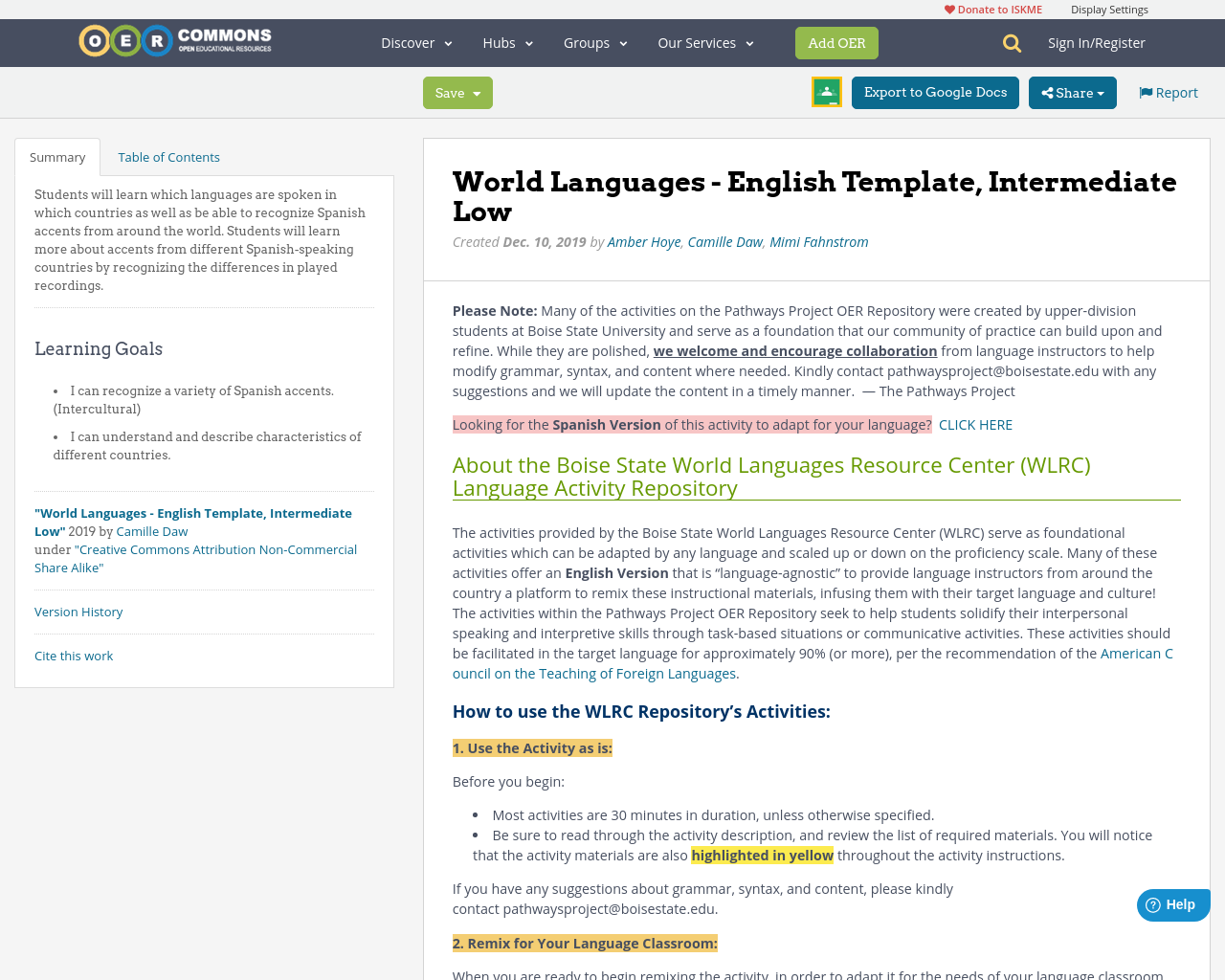Open the Discover dropdown
Viewport: 1225px width, 980px height.
(x=415, y=41)
